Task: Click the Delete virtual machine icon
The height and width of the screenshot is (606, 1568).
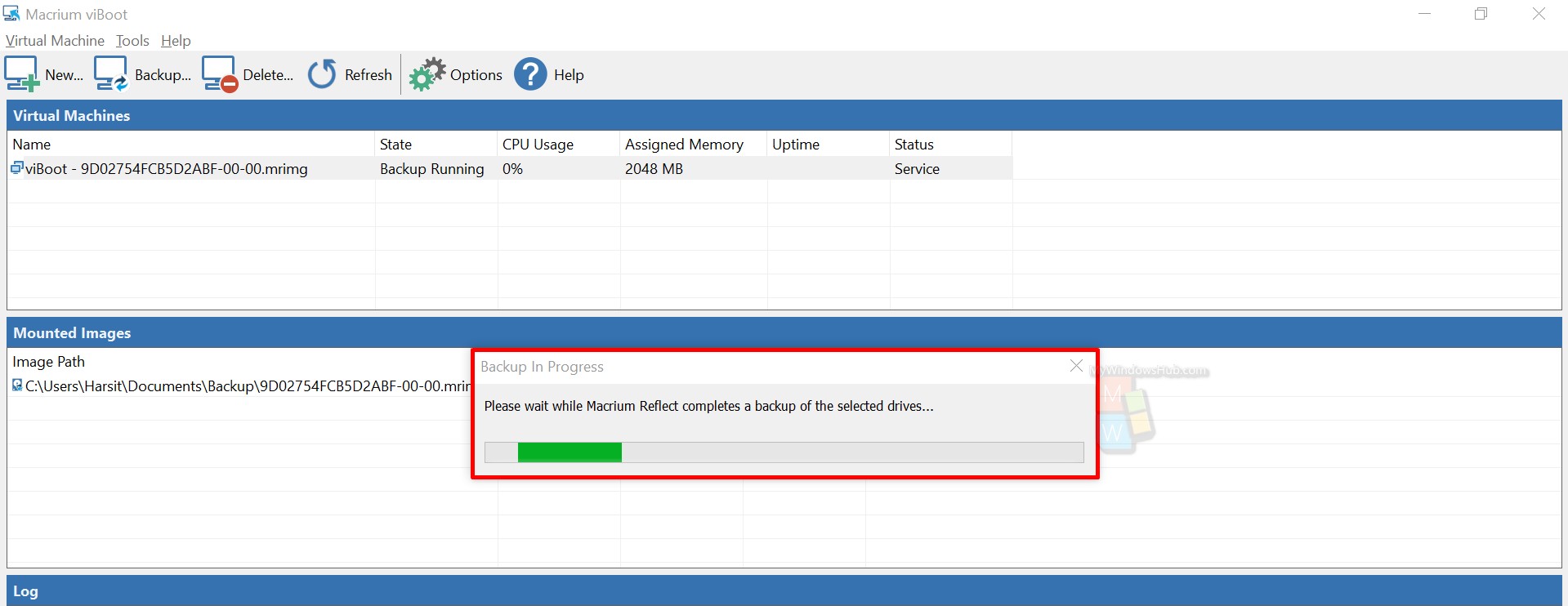Action: pyautogui.click(x=220, y=74)
